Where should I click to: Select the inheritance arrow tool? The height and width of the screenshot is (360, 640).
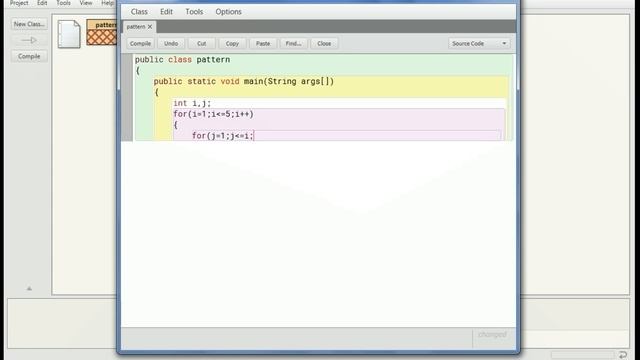click(x=29, y=40)
